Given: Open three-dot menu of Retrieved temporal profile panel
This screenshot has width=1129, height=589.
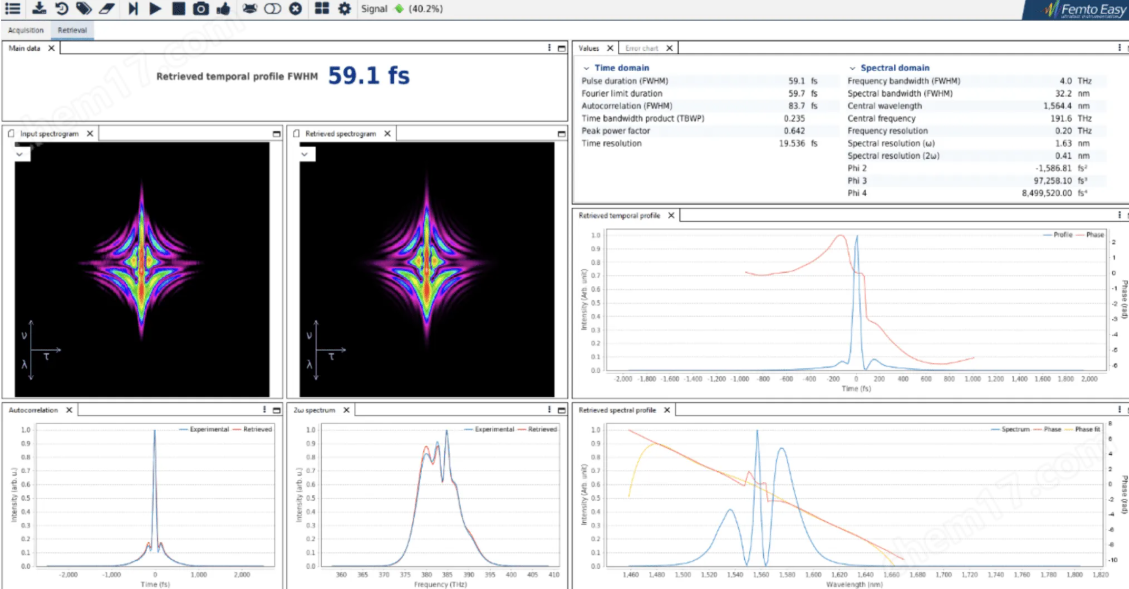Looking at the screenshot, I should click(1119, 215).
